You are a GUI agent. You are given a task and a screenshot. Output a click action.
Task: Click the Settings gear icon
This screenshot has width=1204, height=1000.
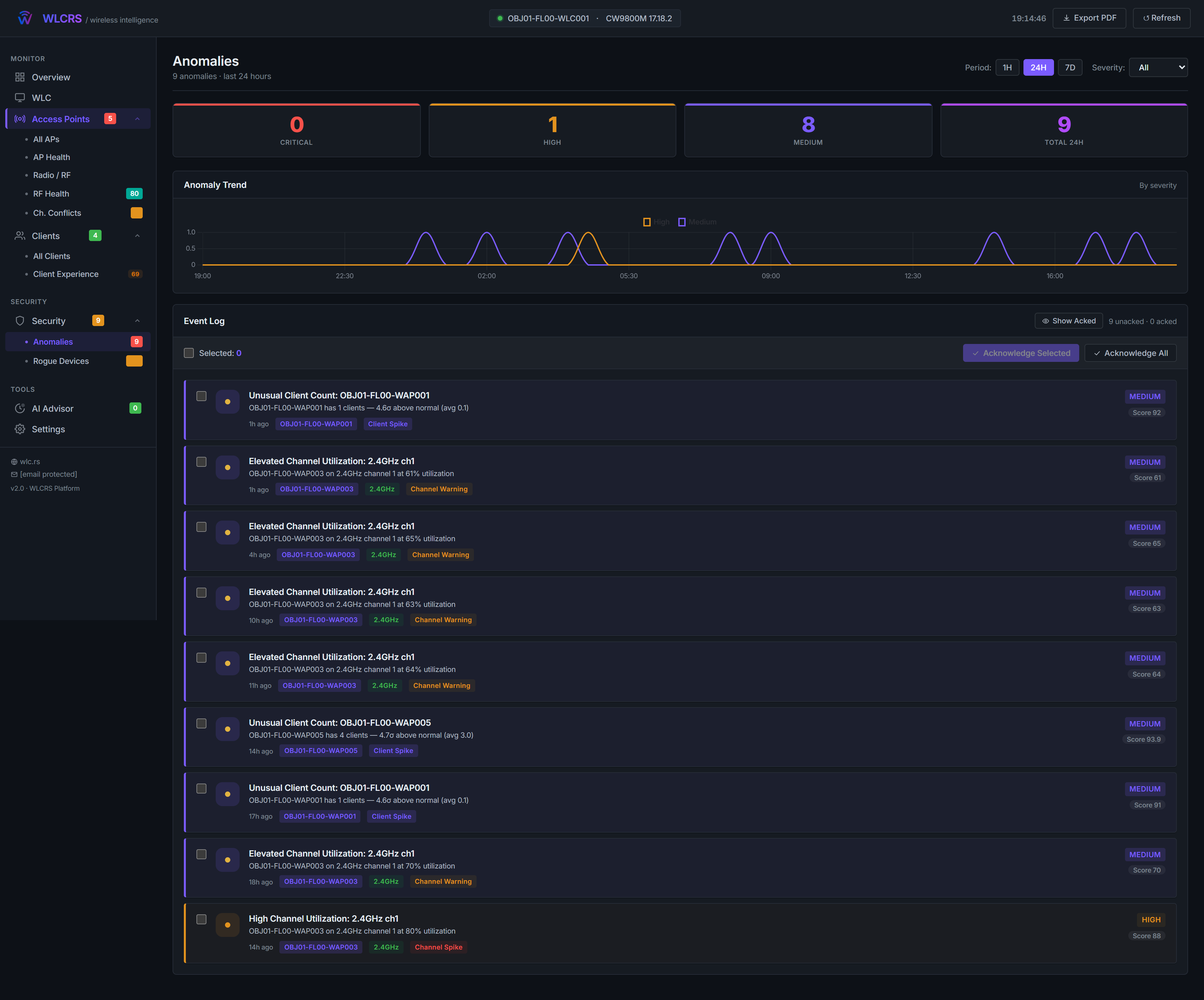20,429
